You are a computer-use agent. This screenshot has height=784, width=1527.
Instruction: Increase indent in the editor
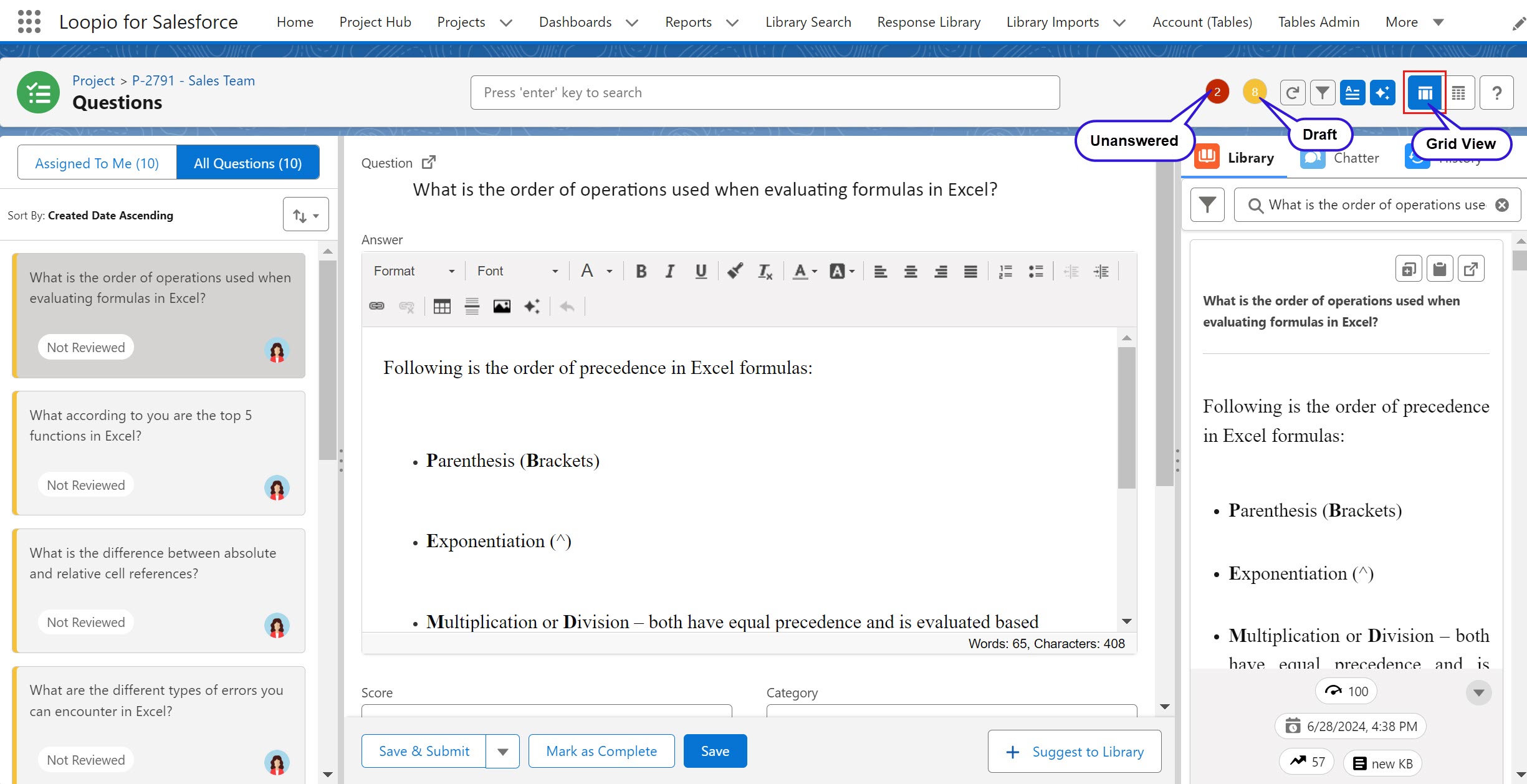1101,271
